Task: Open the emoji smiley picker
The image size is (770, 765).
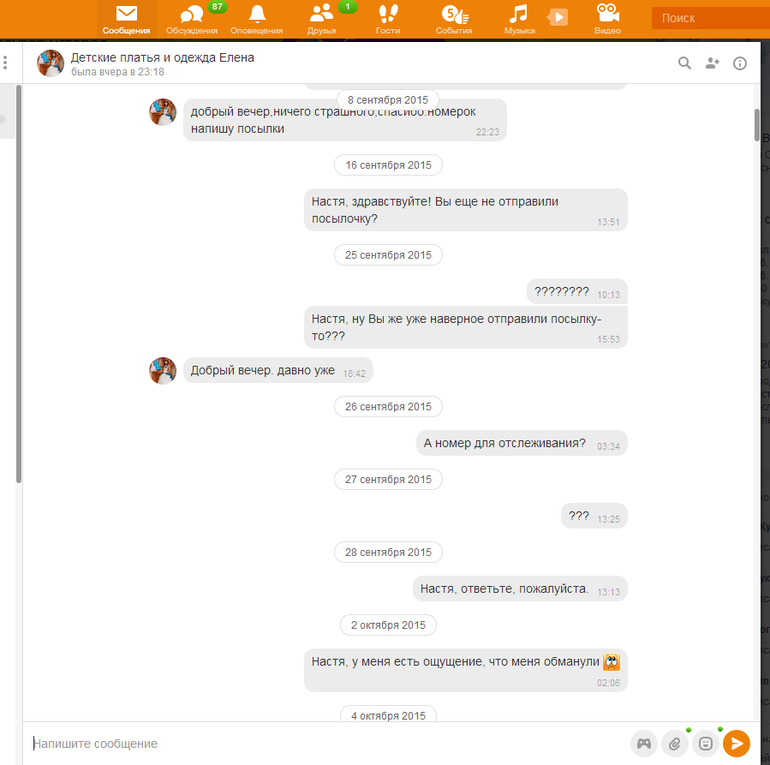Action: 706,743
